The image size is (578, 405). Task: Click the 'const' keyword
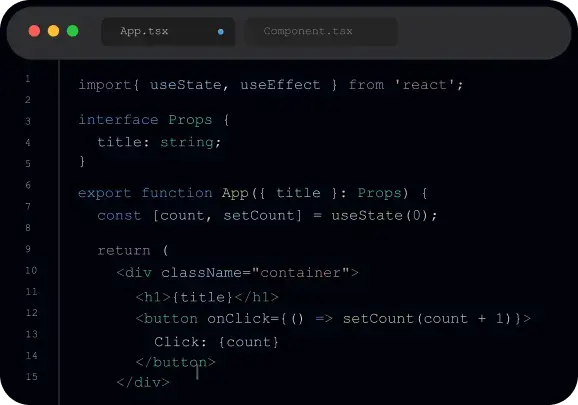[x=119, y=216]
